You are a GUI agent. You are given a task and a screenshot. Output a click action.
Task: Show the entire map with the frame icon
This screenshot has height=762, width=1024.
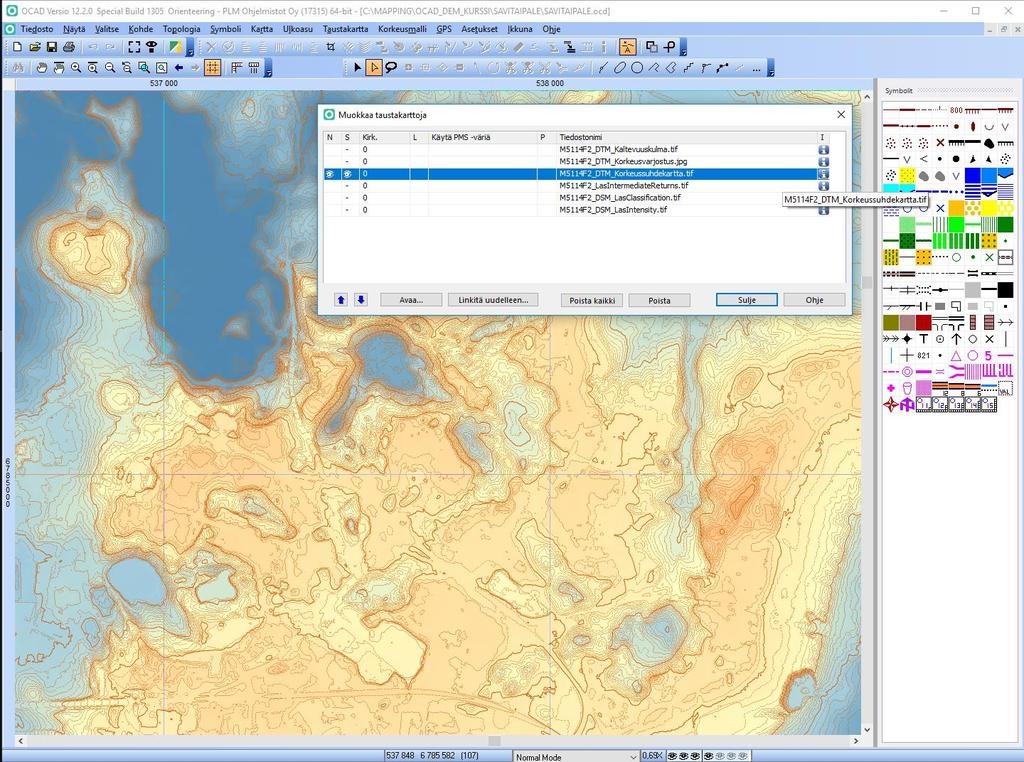click(x=134, y=47)
